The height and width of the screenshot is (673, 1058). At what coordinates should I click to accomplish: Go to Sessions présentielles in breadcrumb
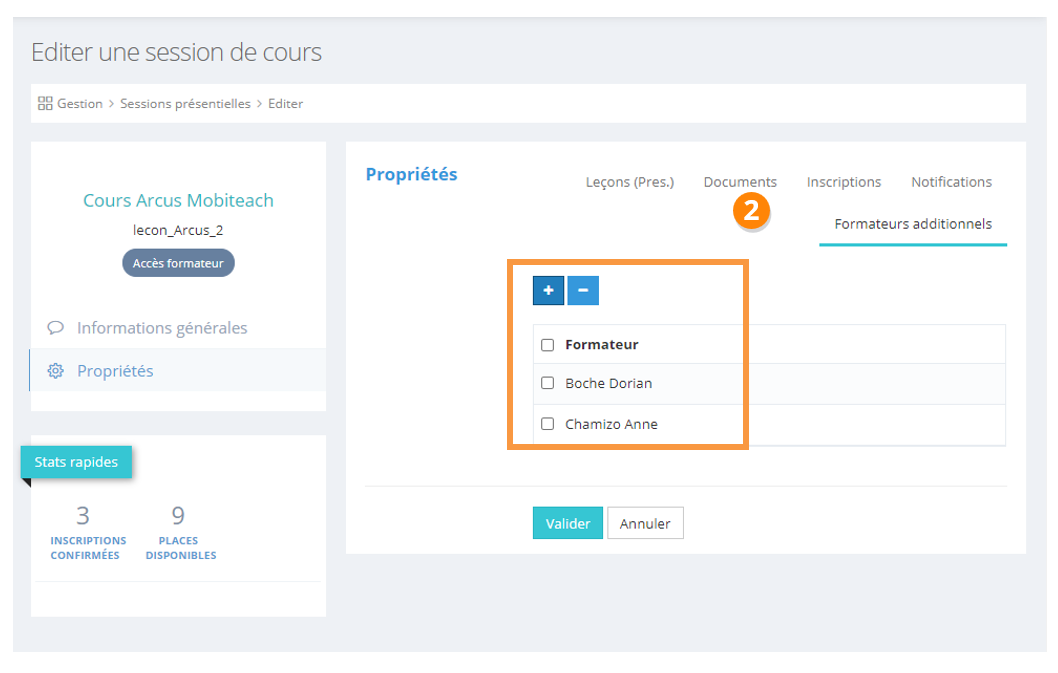[185, 104]
